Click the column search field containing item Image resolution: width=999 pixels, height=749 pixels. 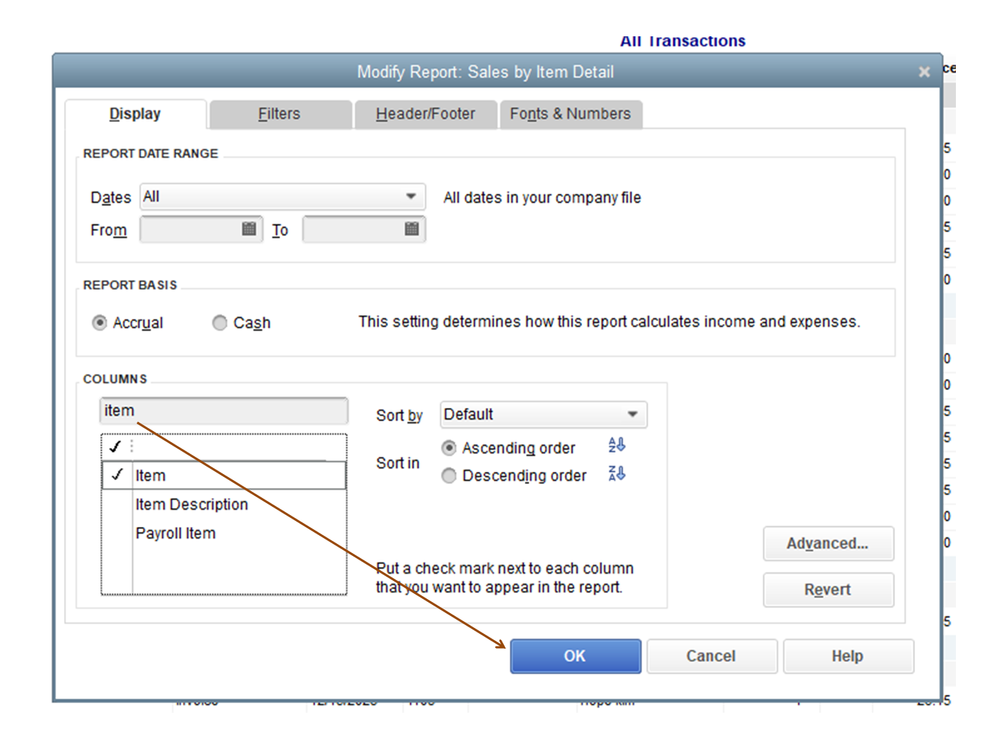point(224,411)
